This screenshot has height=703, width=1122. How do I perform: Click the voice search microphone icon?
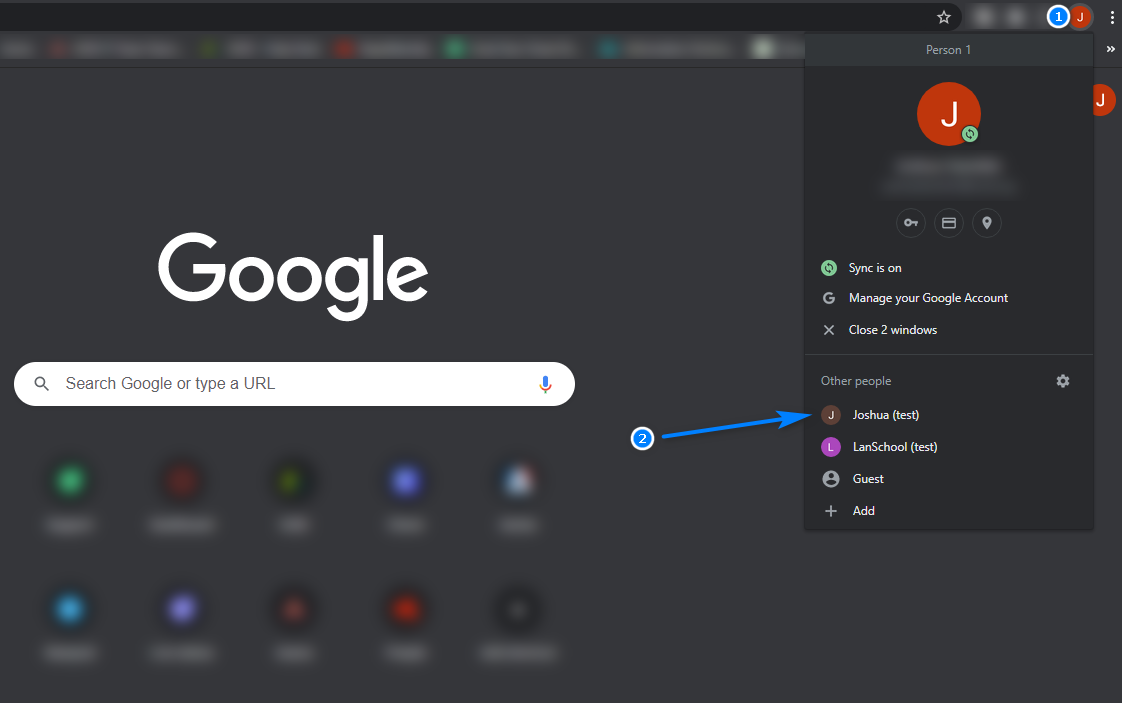(544, 383)
